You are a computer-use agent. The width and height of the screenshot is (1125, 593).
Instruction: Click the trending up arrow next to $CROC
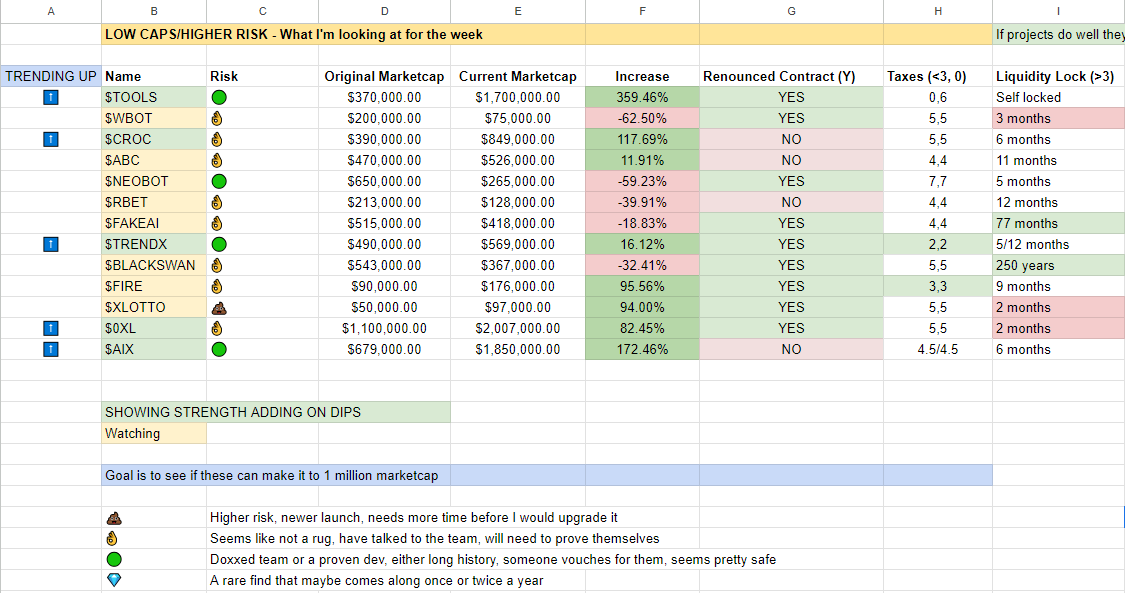50,139
